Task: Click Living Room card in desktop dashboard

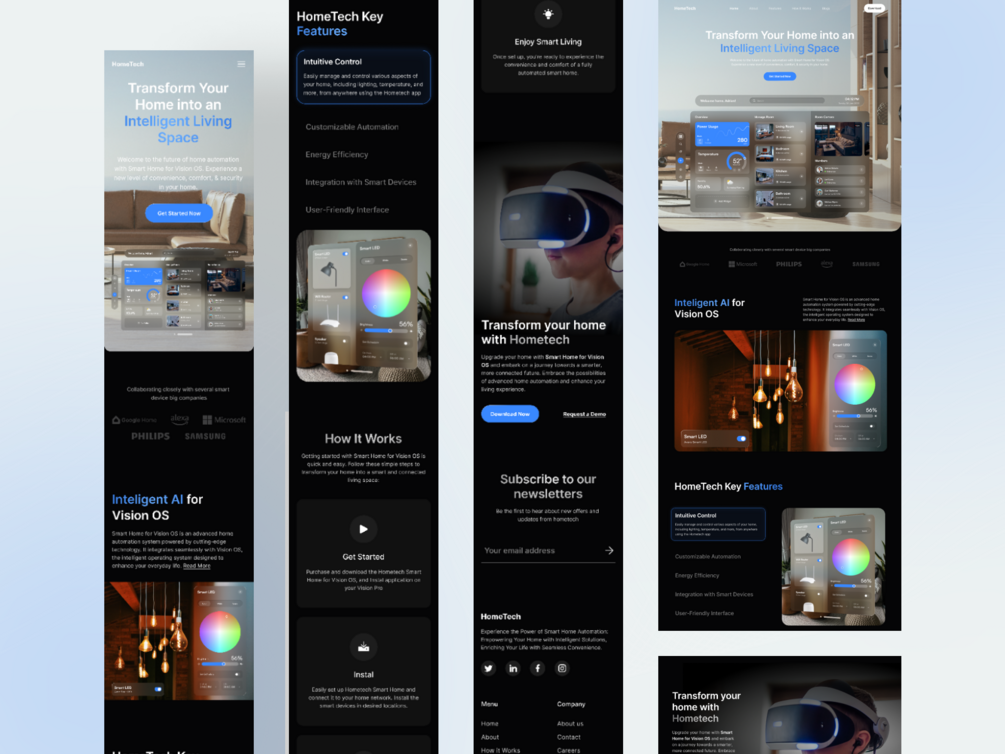Action: [x=779, y=131]
